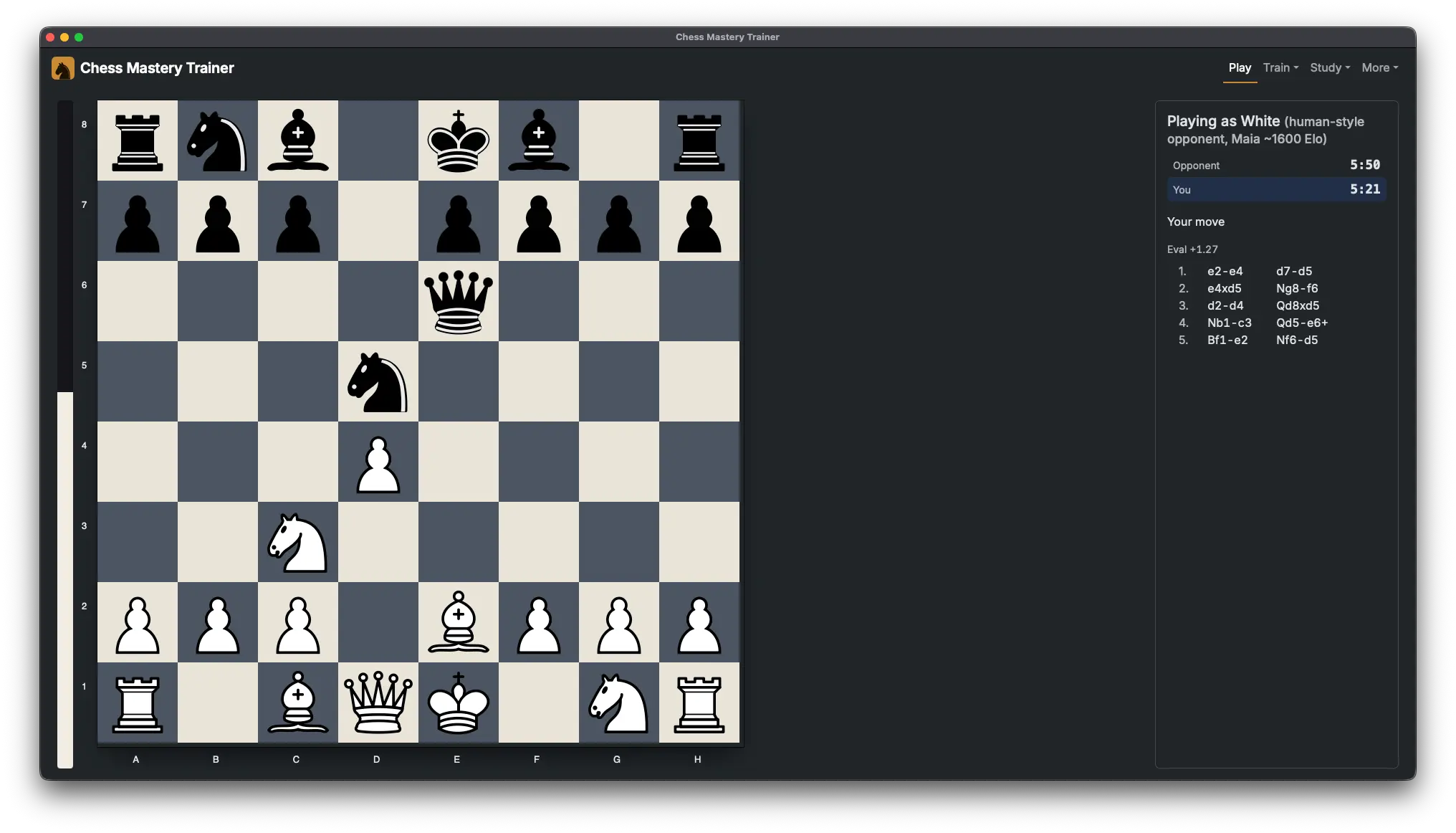Select the white queen on d1
This screenshot has width=1456, height=833.
tap(378, 703)
